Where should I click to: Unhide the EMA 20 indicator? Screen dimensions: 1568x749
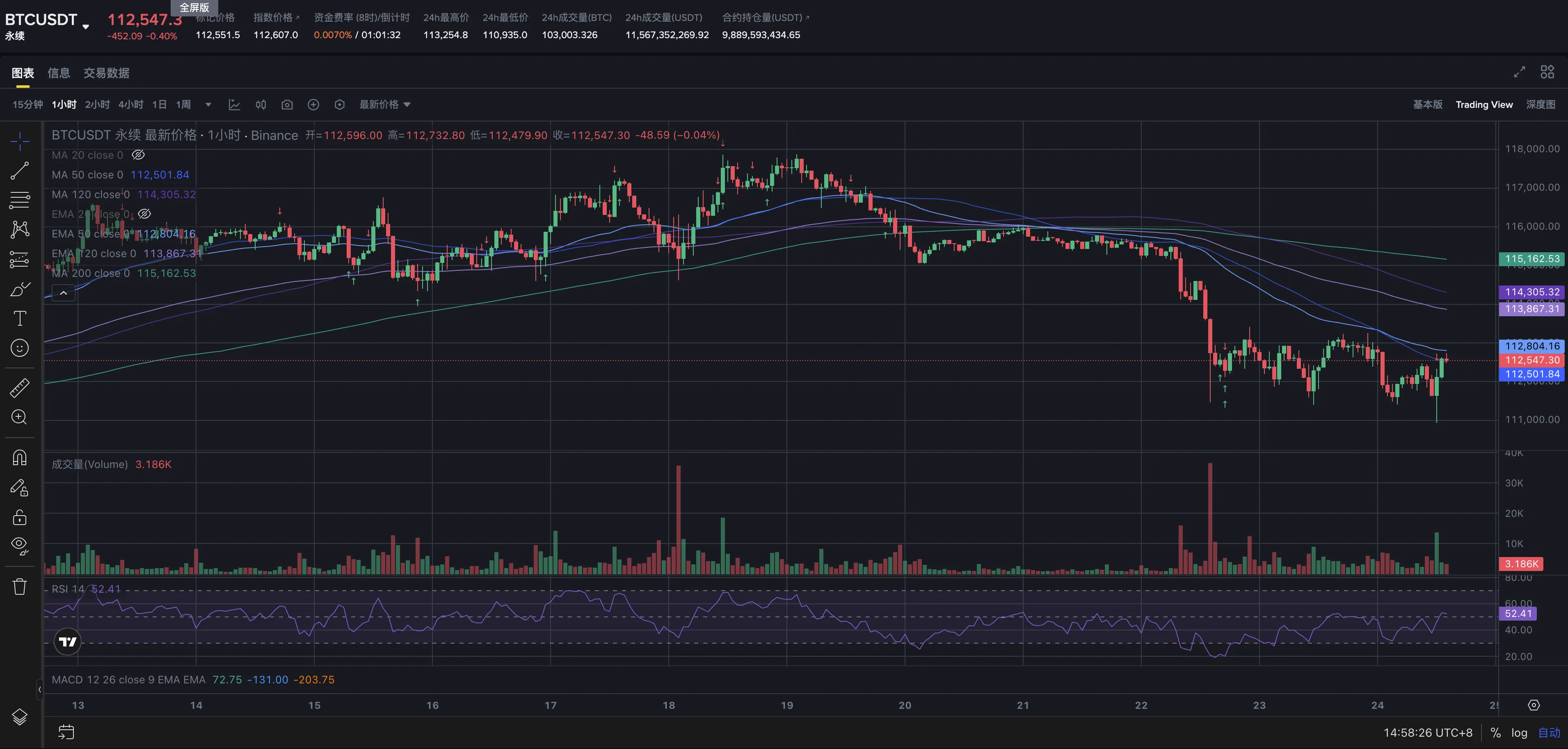point(144,214)
